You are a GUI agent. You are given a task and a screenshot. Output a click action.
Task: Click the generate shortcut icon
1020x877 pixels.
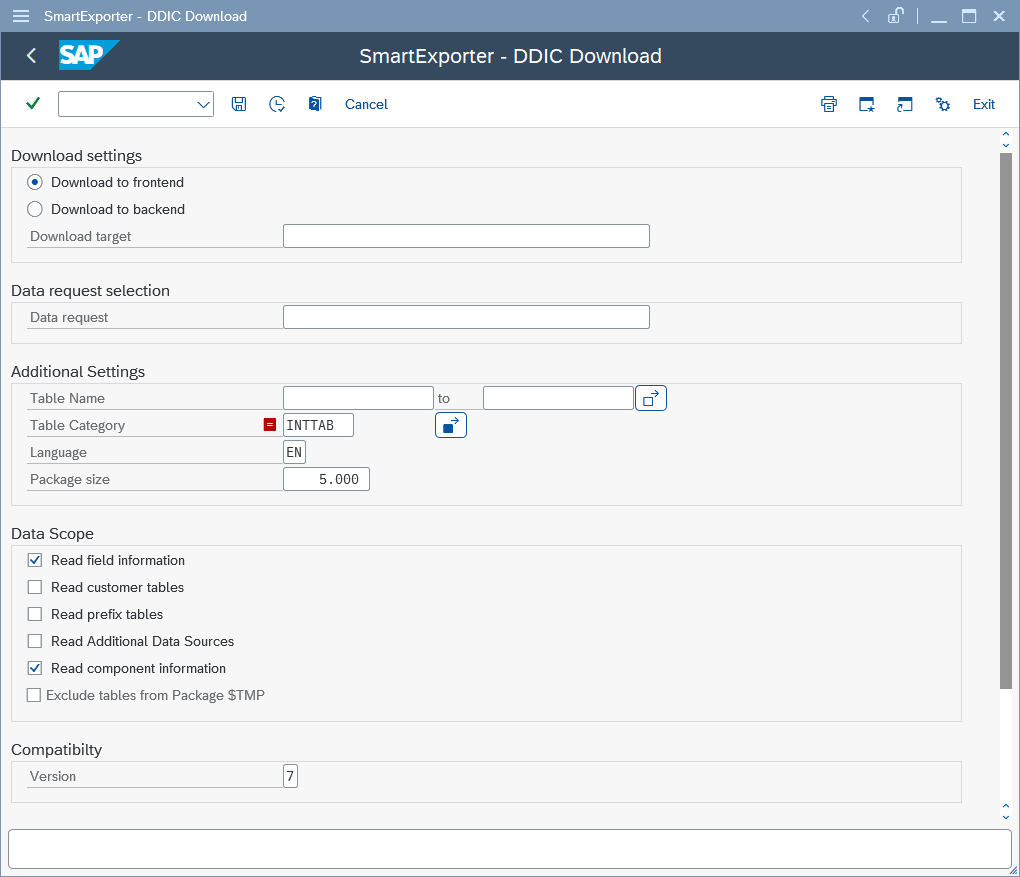tap(904, 104)
